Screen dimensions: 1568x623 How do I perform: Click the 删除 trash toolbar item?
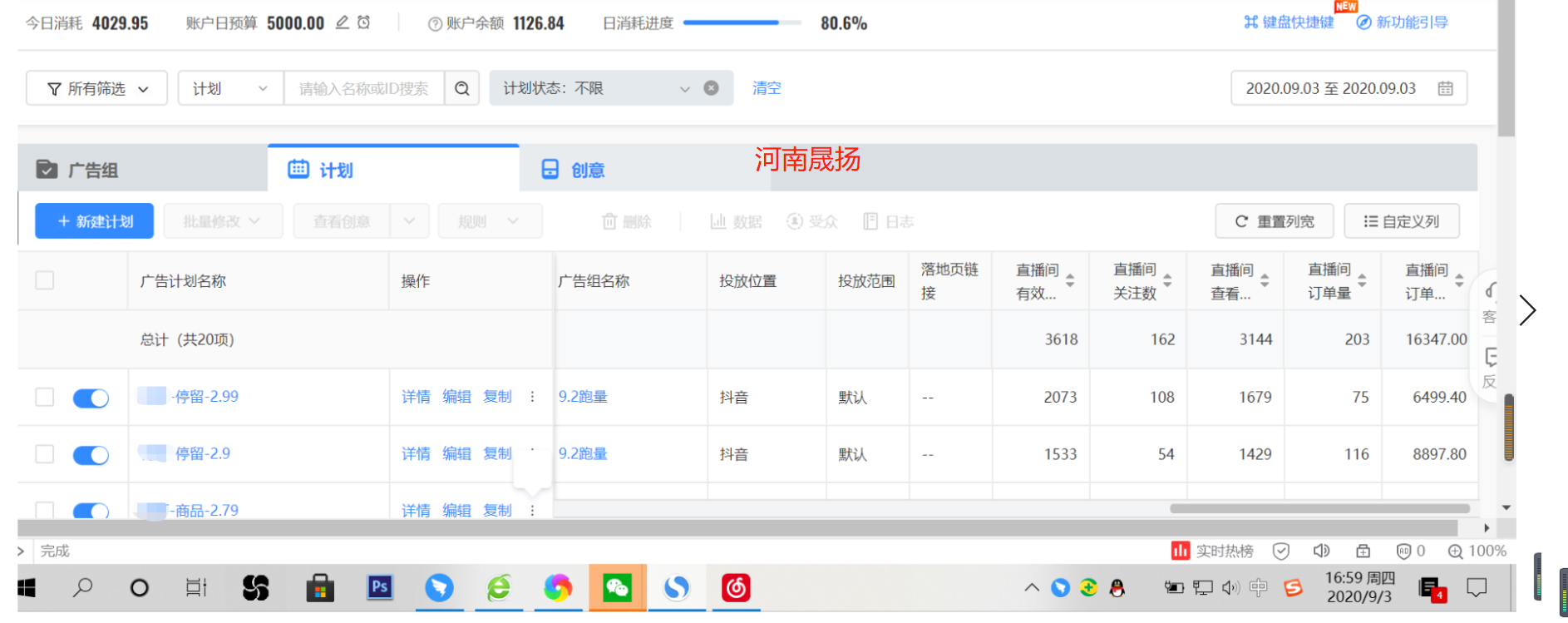coord(627,221)
